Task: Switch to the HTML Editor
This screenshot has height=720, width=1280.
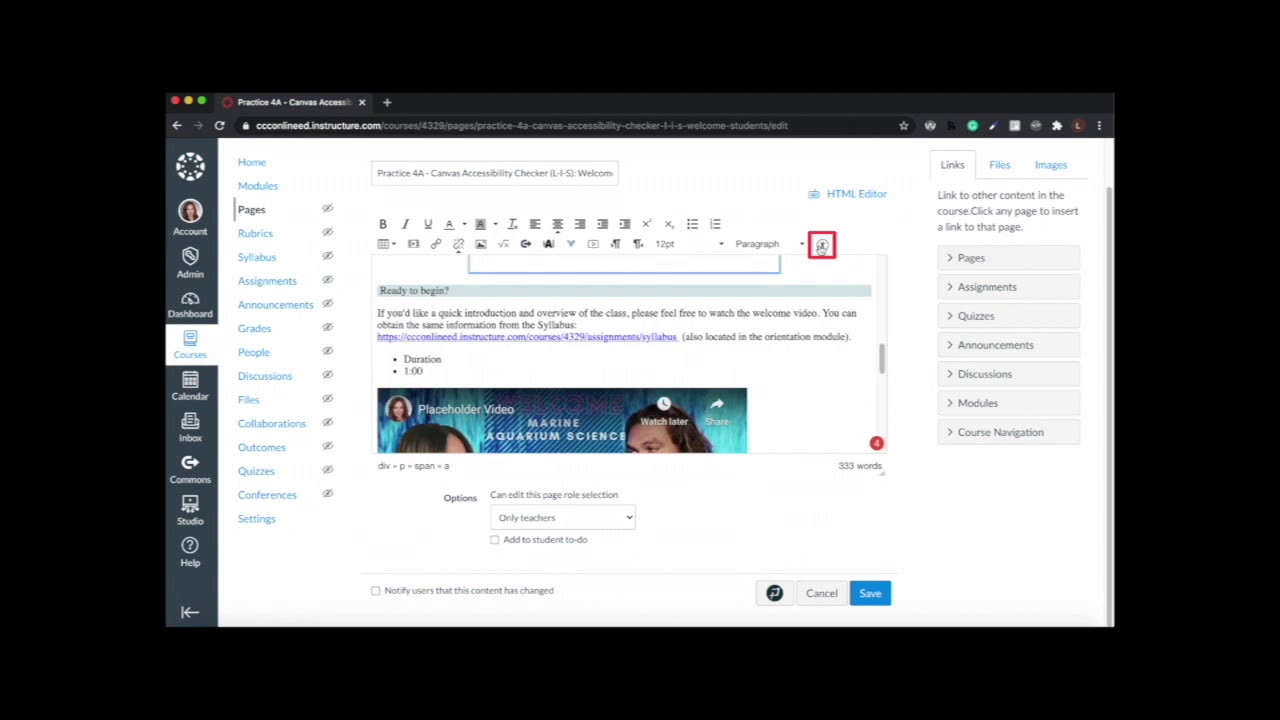Action: click(847, 194)
